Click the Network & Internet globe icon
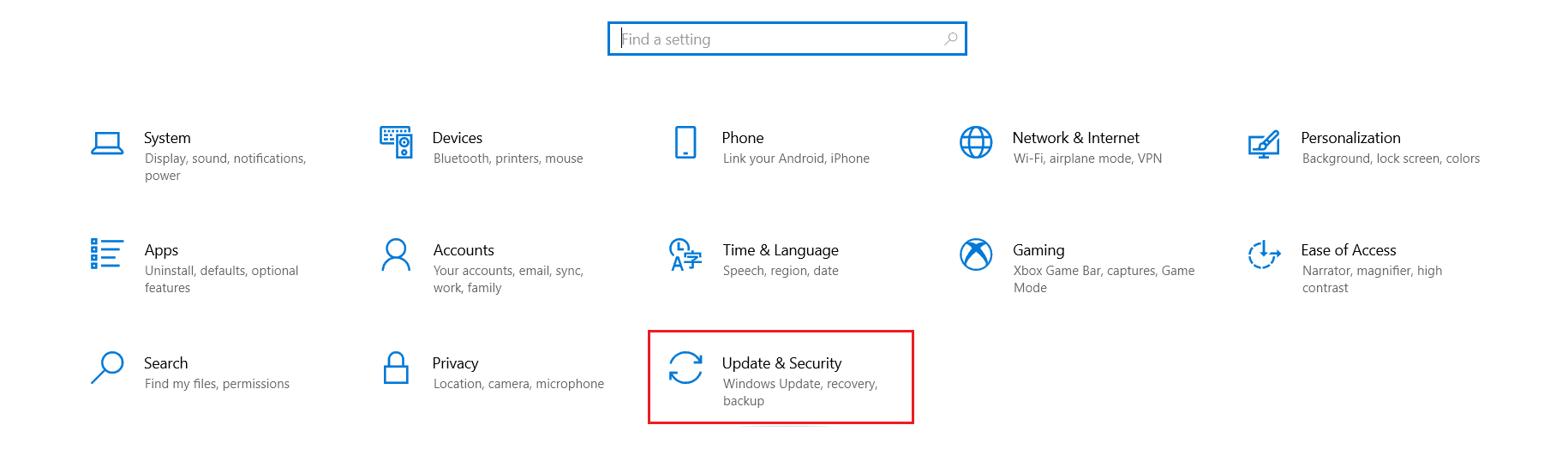1568x467 pixels. [976, 142]
